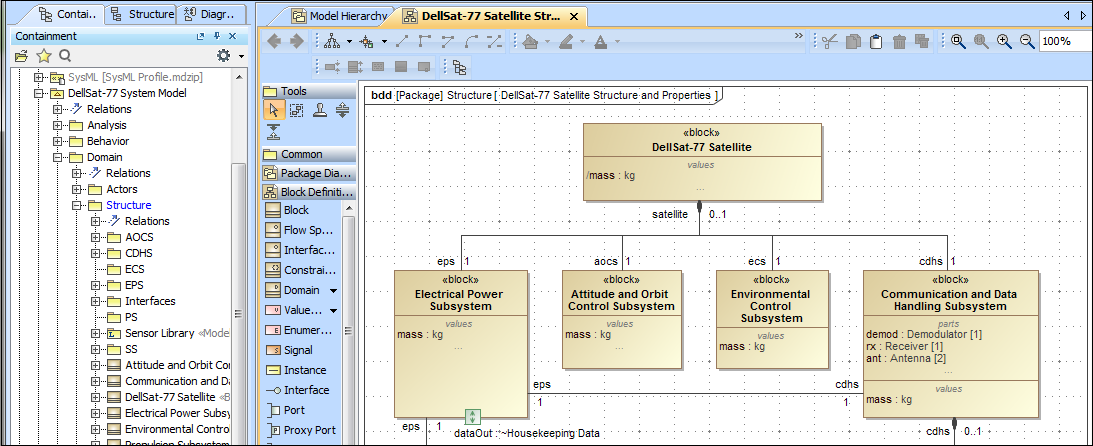This screenshot has width=1093, height=446.
Task: Search the Containment tree with magnifier icon
Action: coord(65,56)
